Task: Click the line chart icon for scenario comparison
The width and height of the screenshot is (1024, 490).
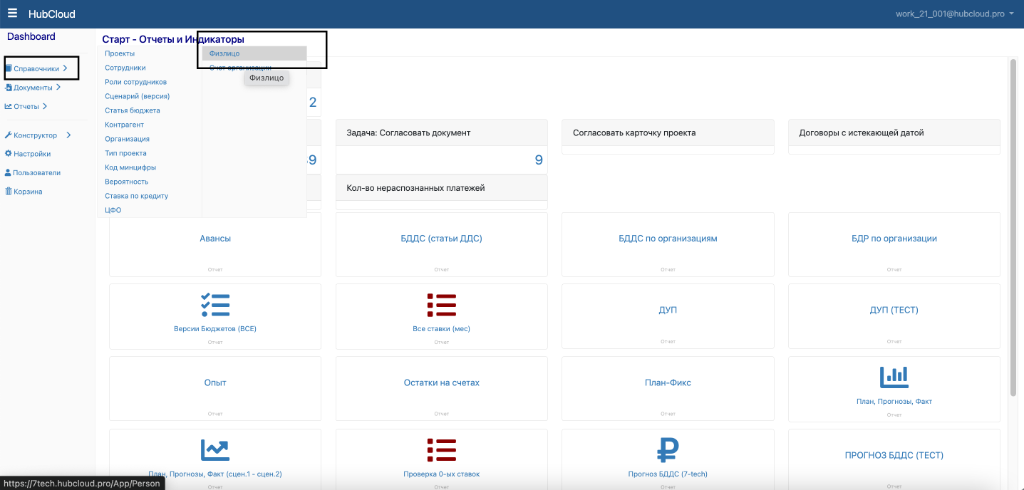Action: (215, 450)
